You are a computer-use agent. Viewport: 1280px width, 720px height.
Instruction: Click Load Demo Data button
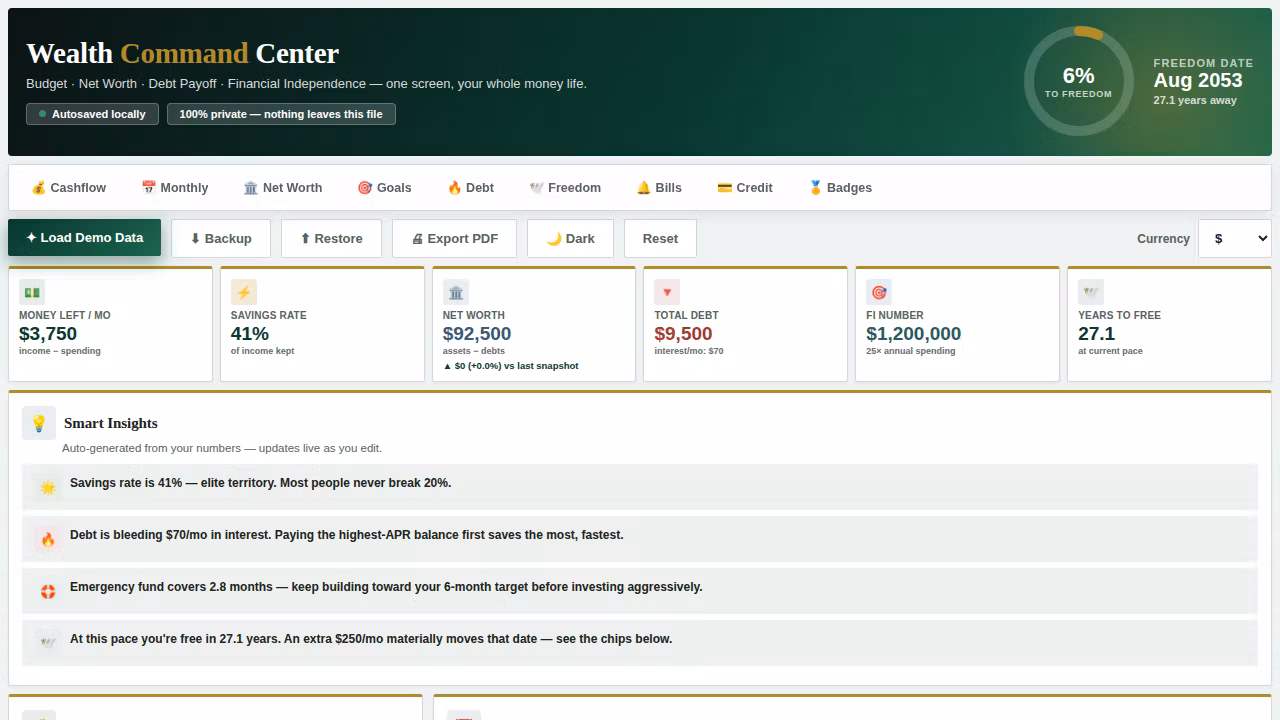coord(85,238)
